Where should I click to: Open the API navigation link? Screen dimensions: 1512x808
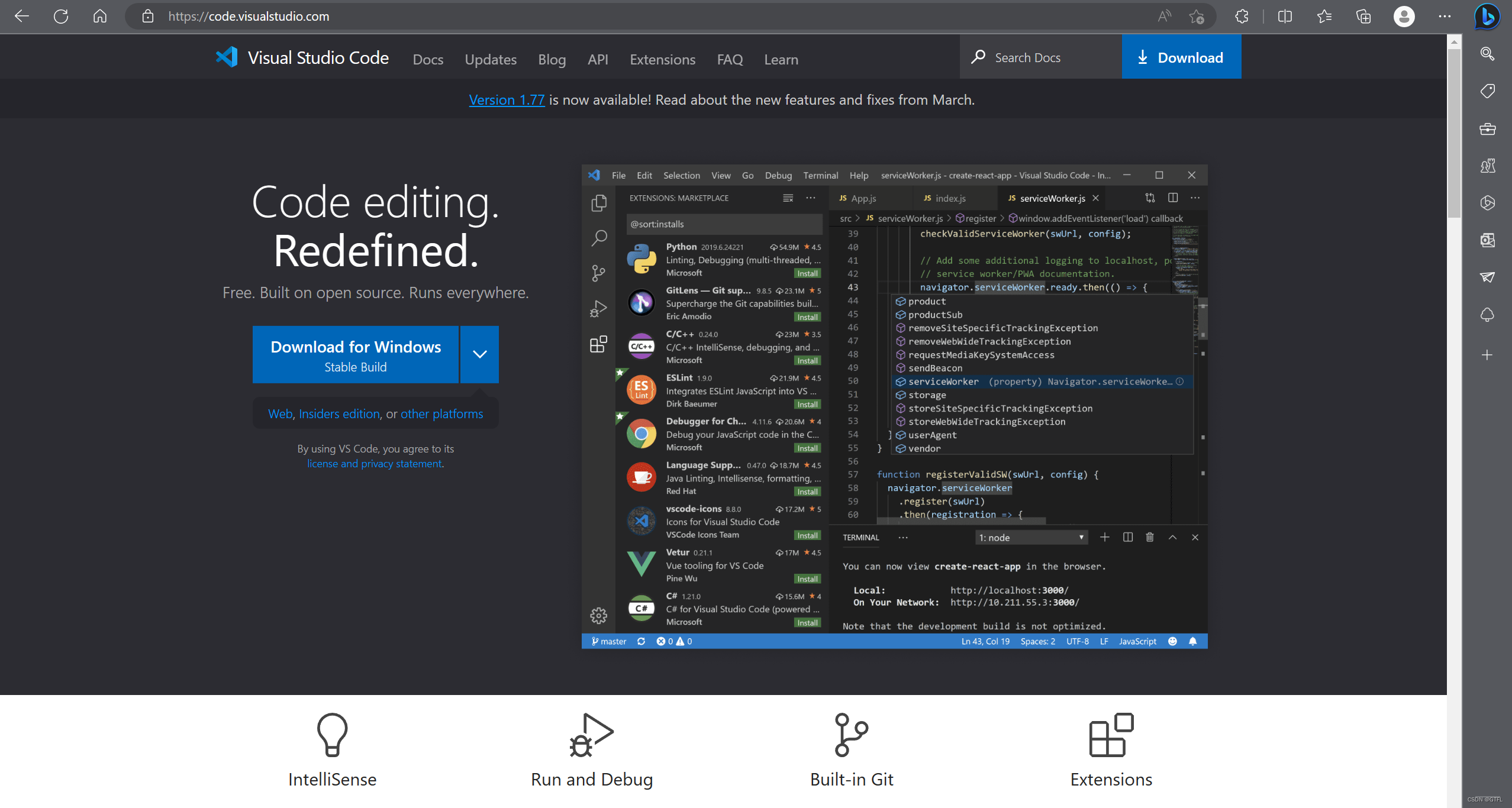[x=598, y=60]
